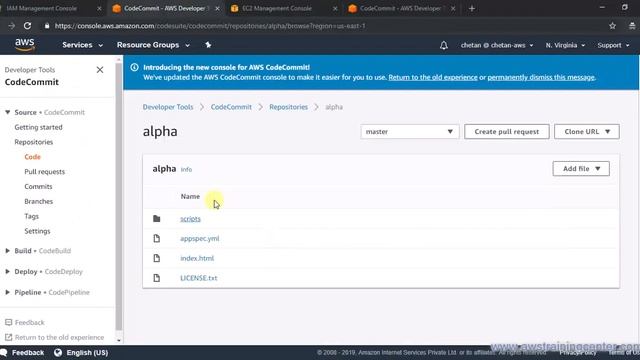Open a new browser tab
This screenshot has height=360, width=640.
click(x=472, y=8)
